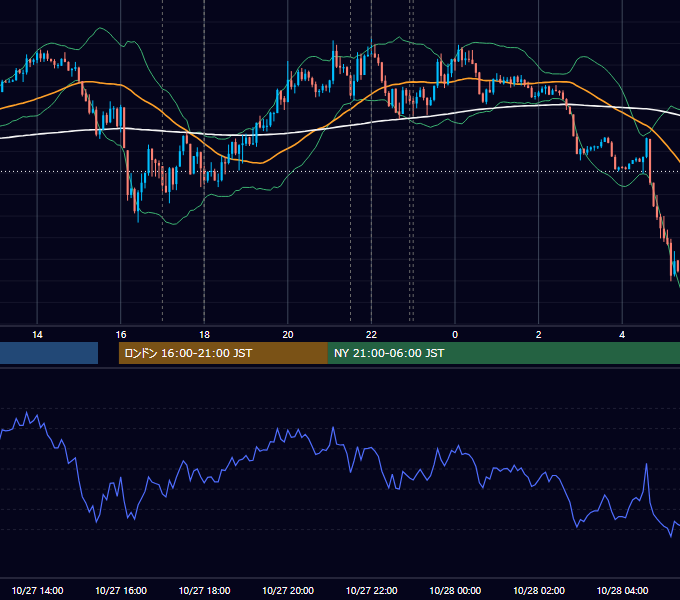Click the '4' hour label on price chart
Image resolution: width=680 pixels, height=600 pixels.
pos(622,334)
